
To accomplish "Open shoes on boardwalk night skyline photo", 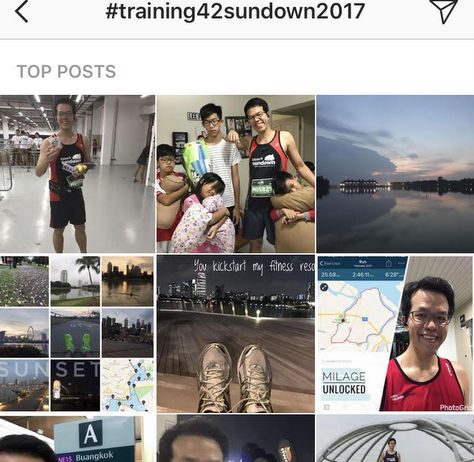I will [236, 334].
